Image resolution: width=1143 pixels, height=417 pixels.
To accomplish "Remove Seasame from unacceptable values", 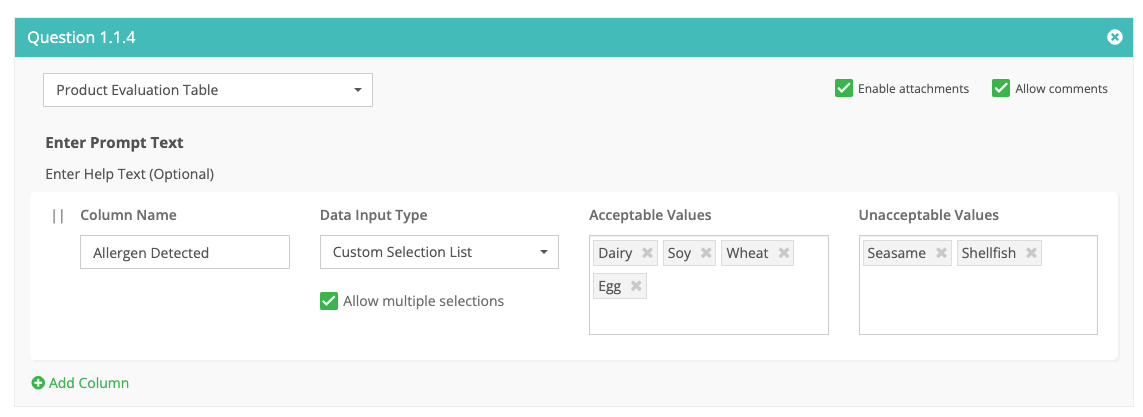I will (941, 253).
